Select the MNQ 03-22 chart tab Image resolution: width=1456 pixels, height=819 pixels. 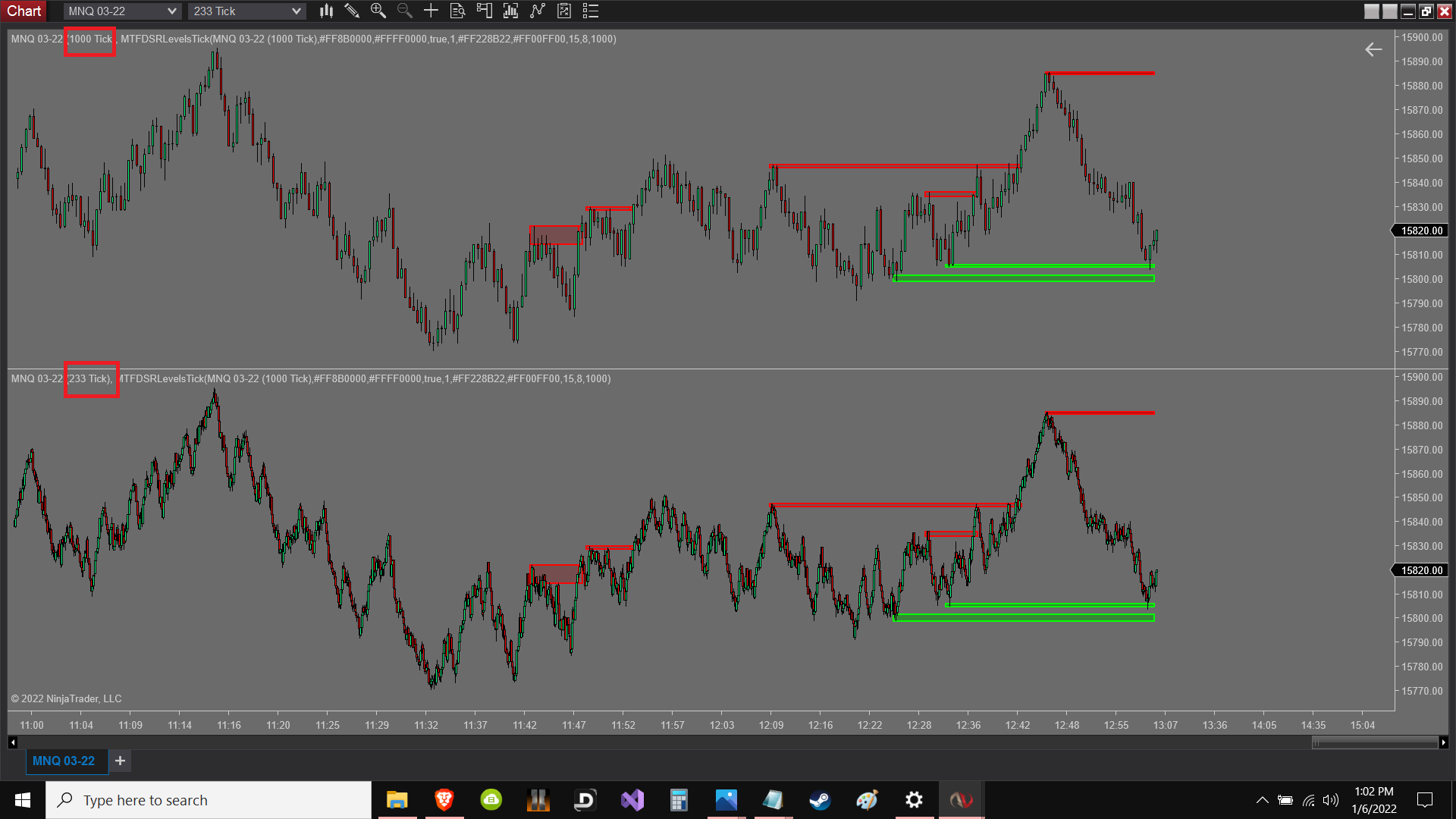point(64,761)
